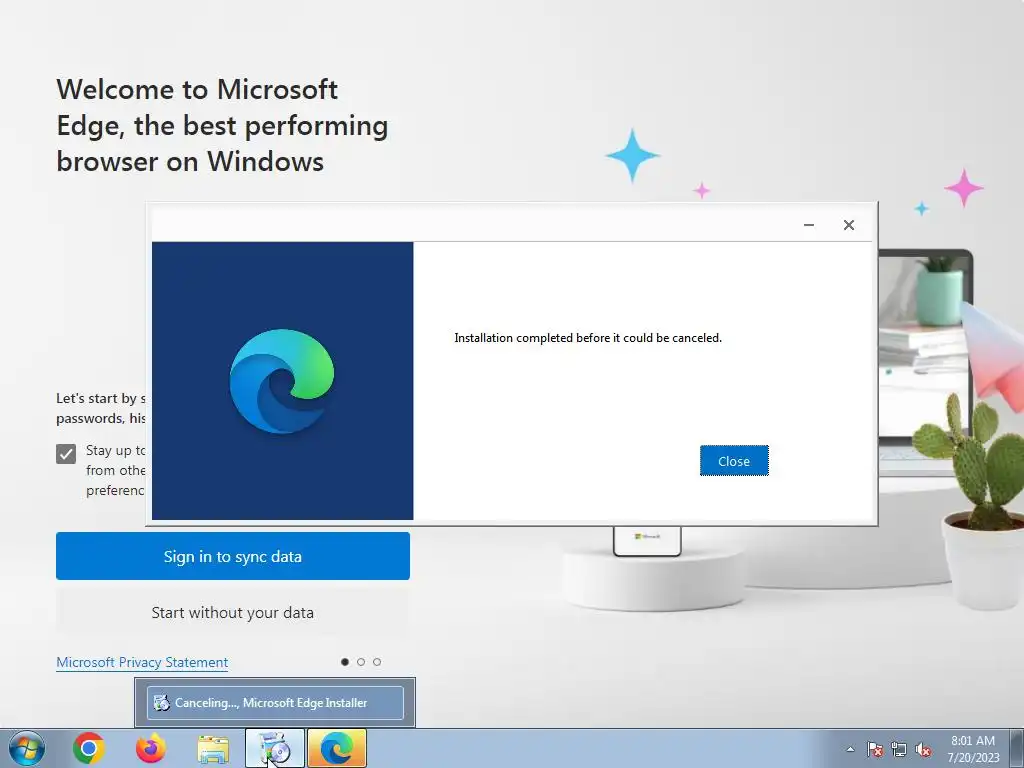Switch to Microsoft Edge taskbar icon
The width and height of the screenshot is (1024, 768).
pos(337,748)
